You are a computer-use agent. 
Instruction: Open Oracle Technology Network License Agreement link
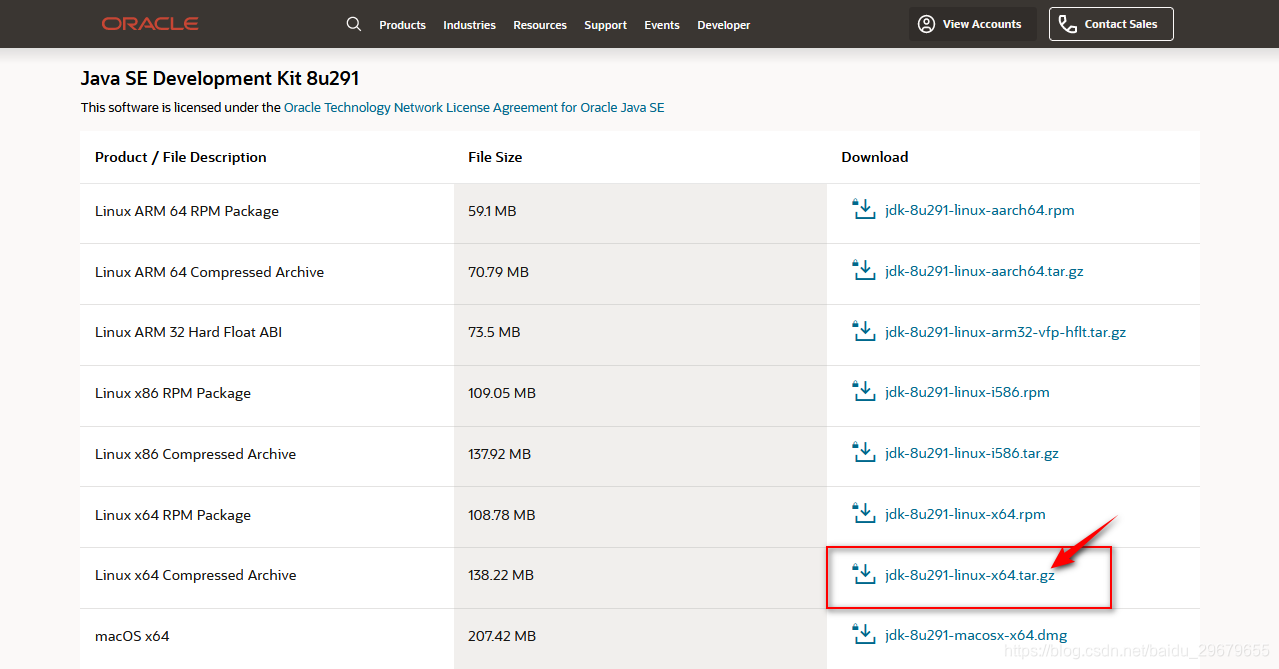[x=474, y=107]
